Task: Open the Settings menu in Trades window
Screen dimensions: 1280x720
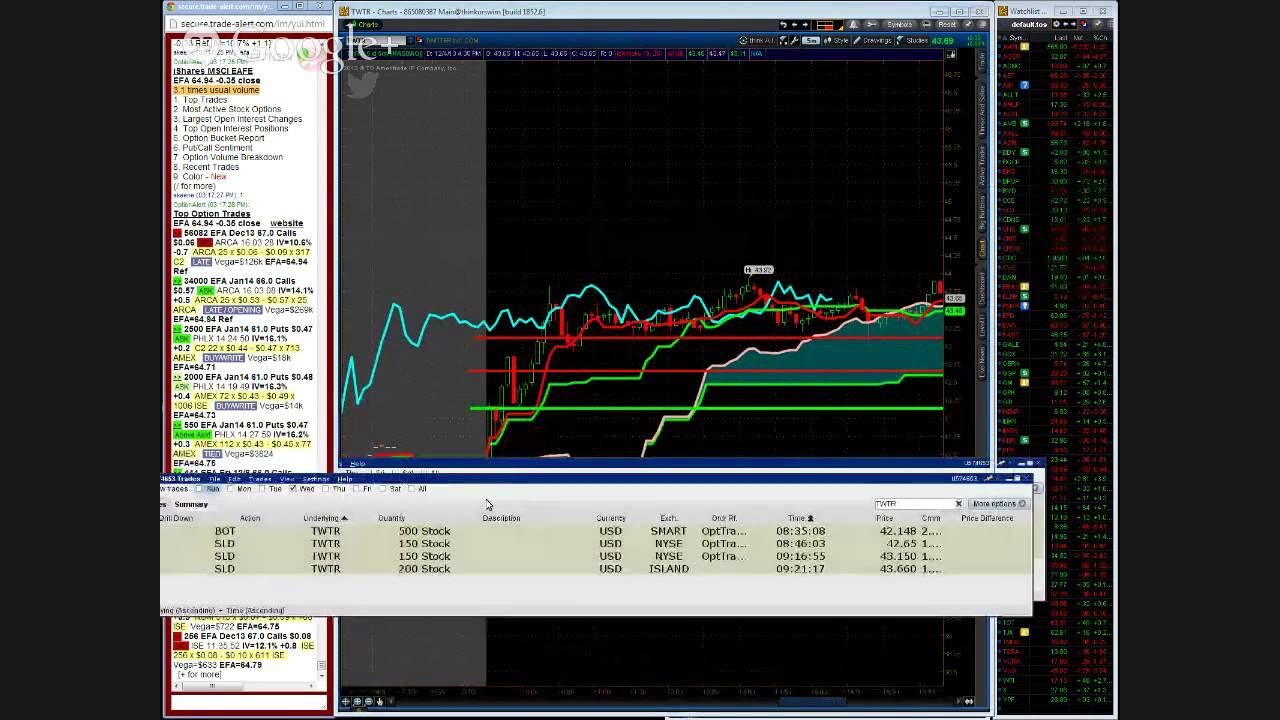Action: click(x=316, y=479)
